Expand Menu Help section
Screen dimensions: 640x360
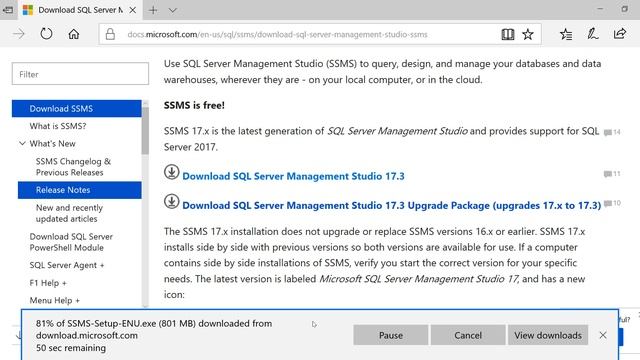(55, 300)
